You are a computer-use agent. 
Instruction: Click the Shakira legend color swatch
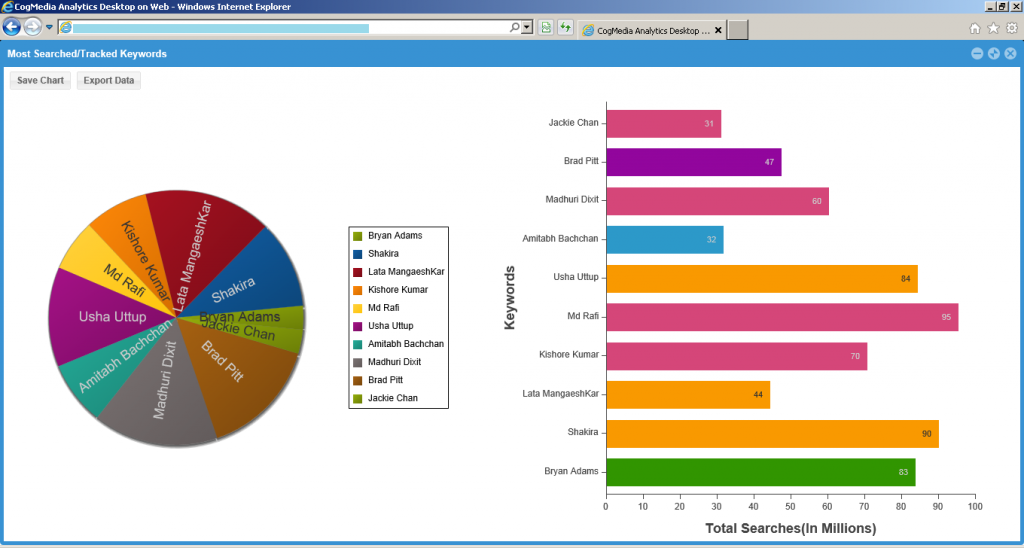pos(357,254)
